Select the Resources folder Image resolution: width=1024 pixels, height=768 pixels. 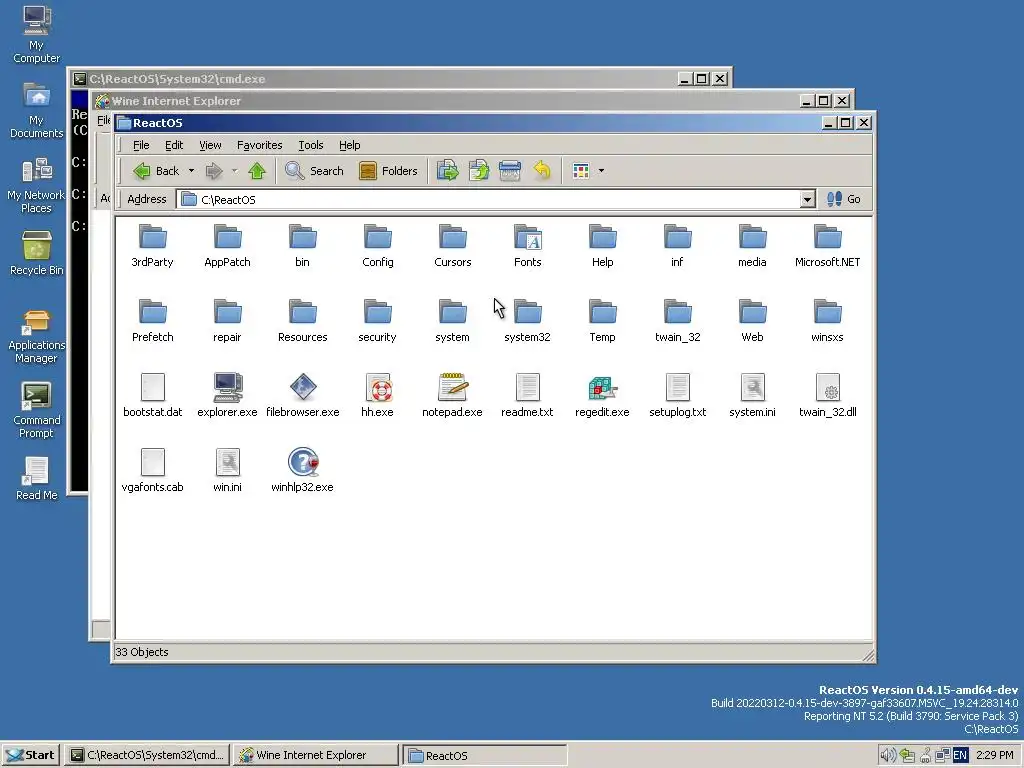coord(302,320)
